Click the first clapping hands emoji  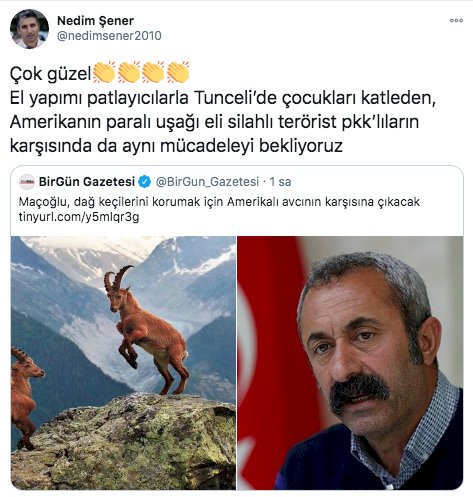coord(104,72)
